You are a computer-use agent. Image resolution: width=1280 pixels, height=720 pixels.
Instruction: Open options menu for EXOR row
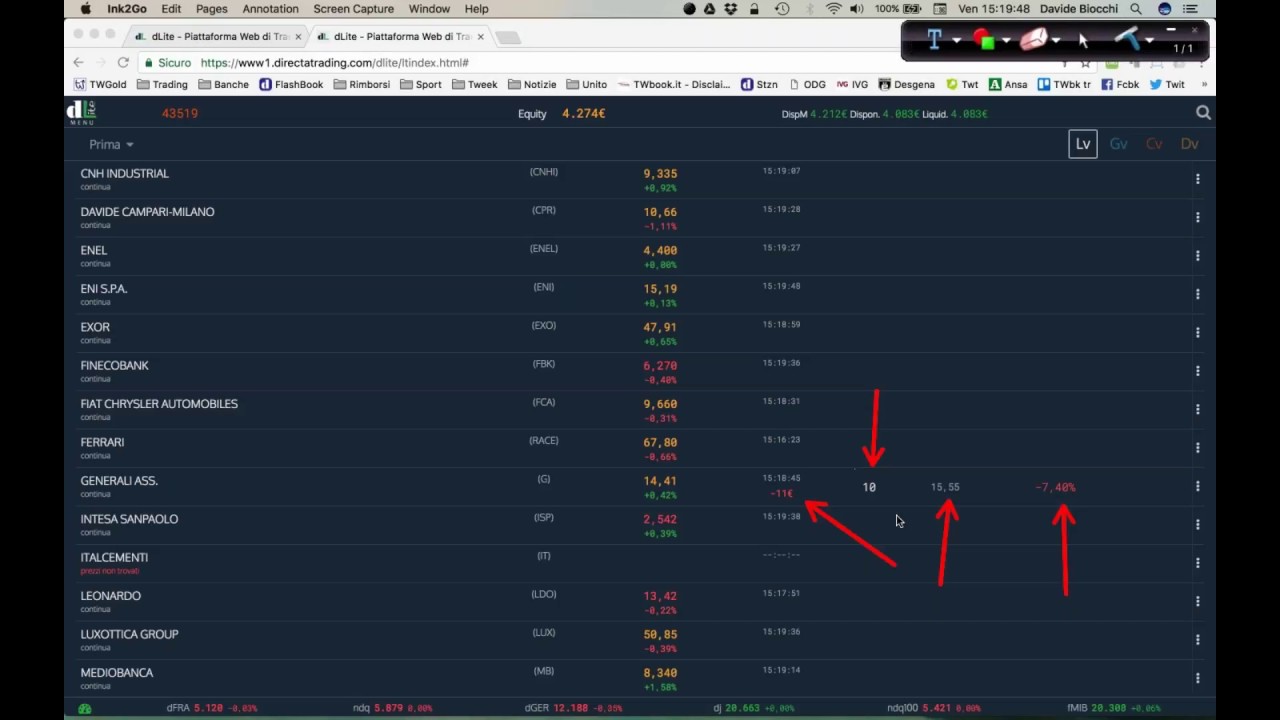pos(1197,333)
